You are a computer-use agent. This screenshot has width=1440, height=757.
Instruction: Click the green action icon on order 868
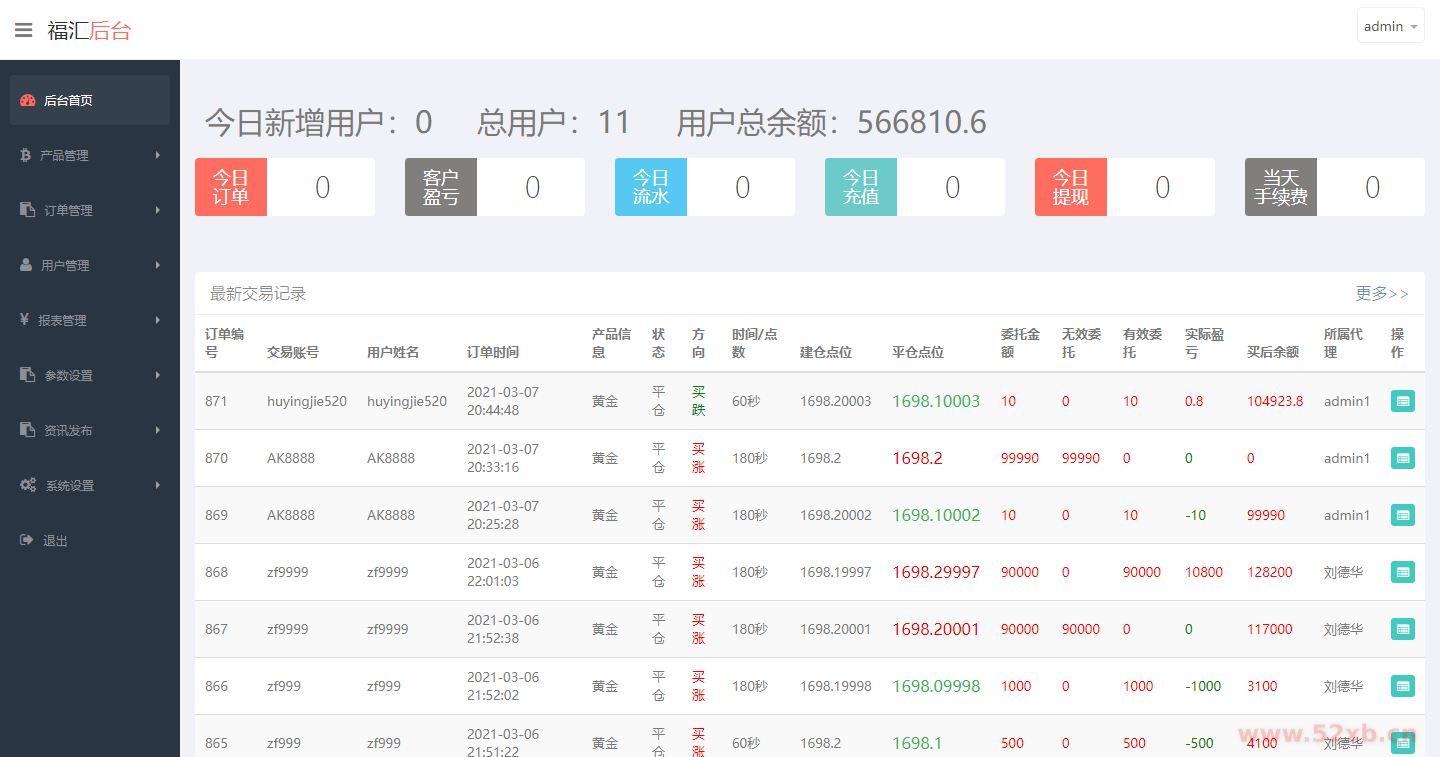point(1402,572)
